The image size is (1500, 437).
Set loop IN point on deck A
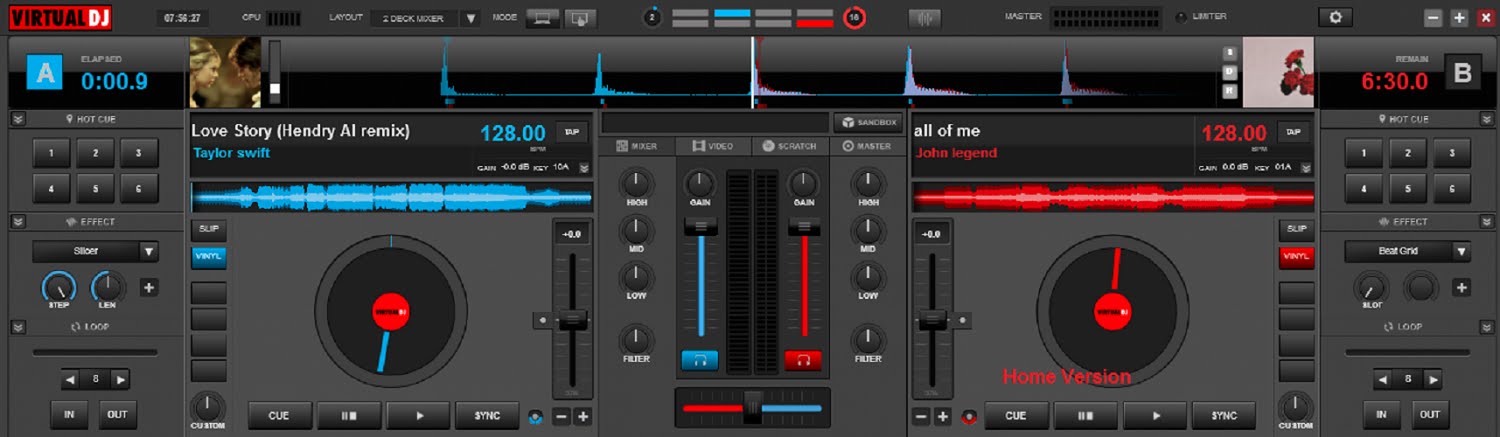(x=69, y=414)
